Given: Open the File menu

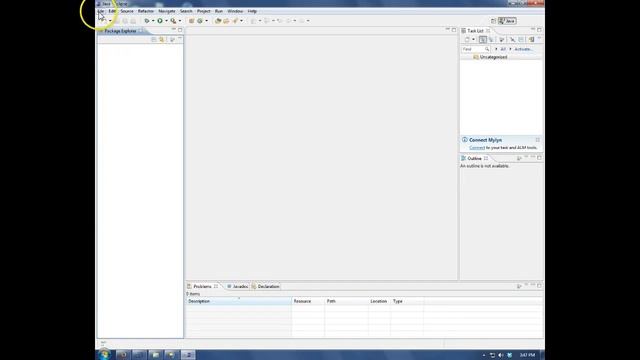Looking at the screenshot, I should [x=101, y=11].
